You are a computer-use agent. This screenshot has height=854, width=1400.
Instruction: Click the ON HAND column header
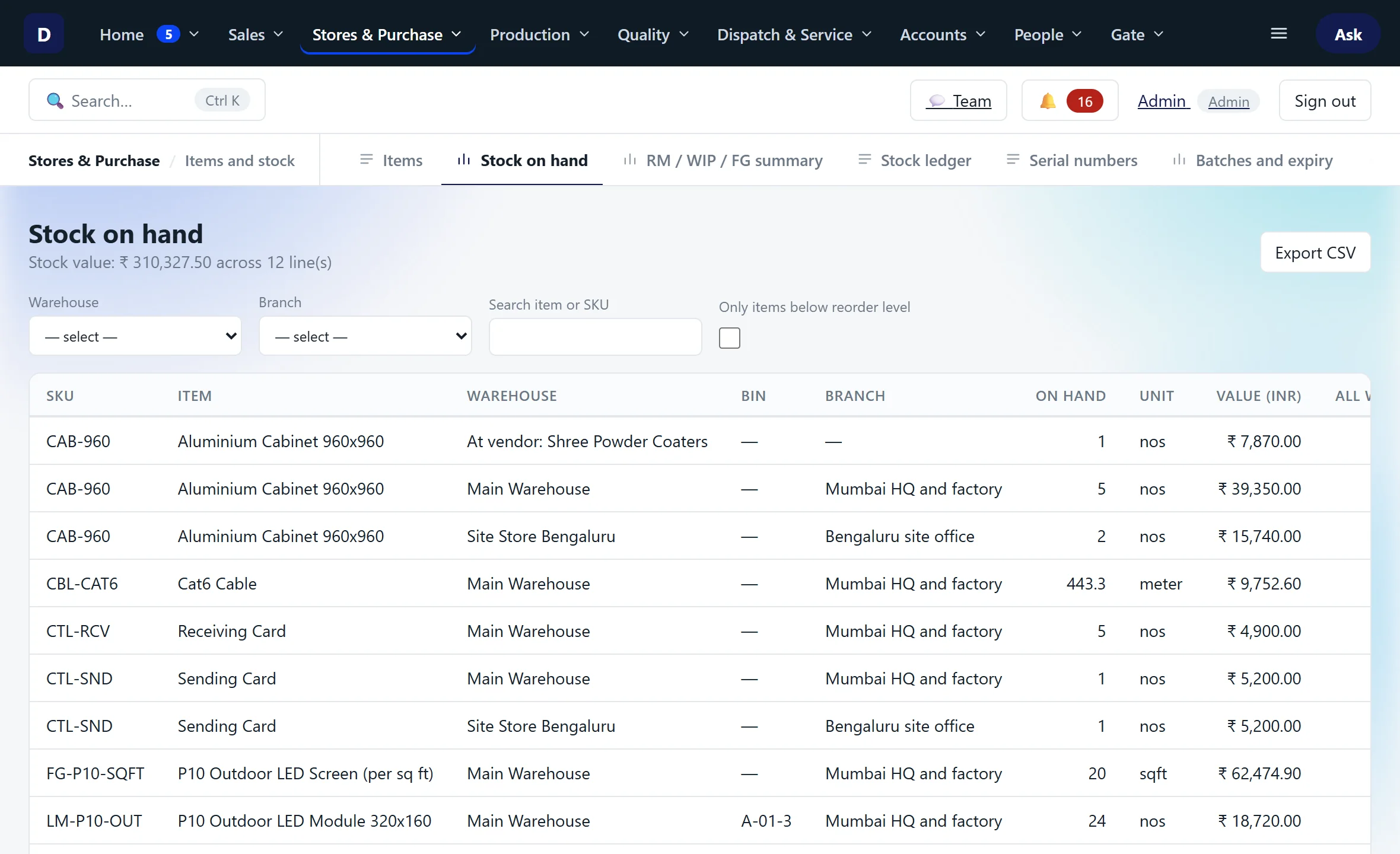click(1070, 396)
